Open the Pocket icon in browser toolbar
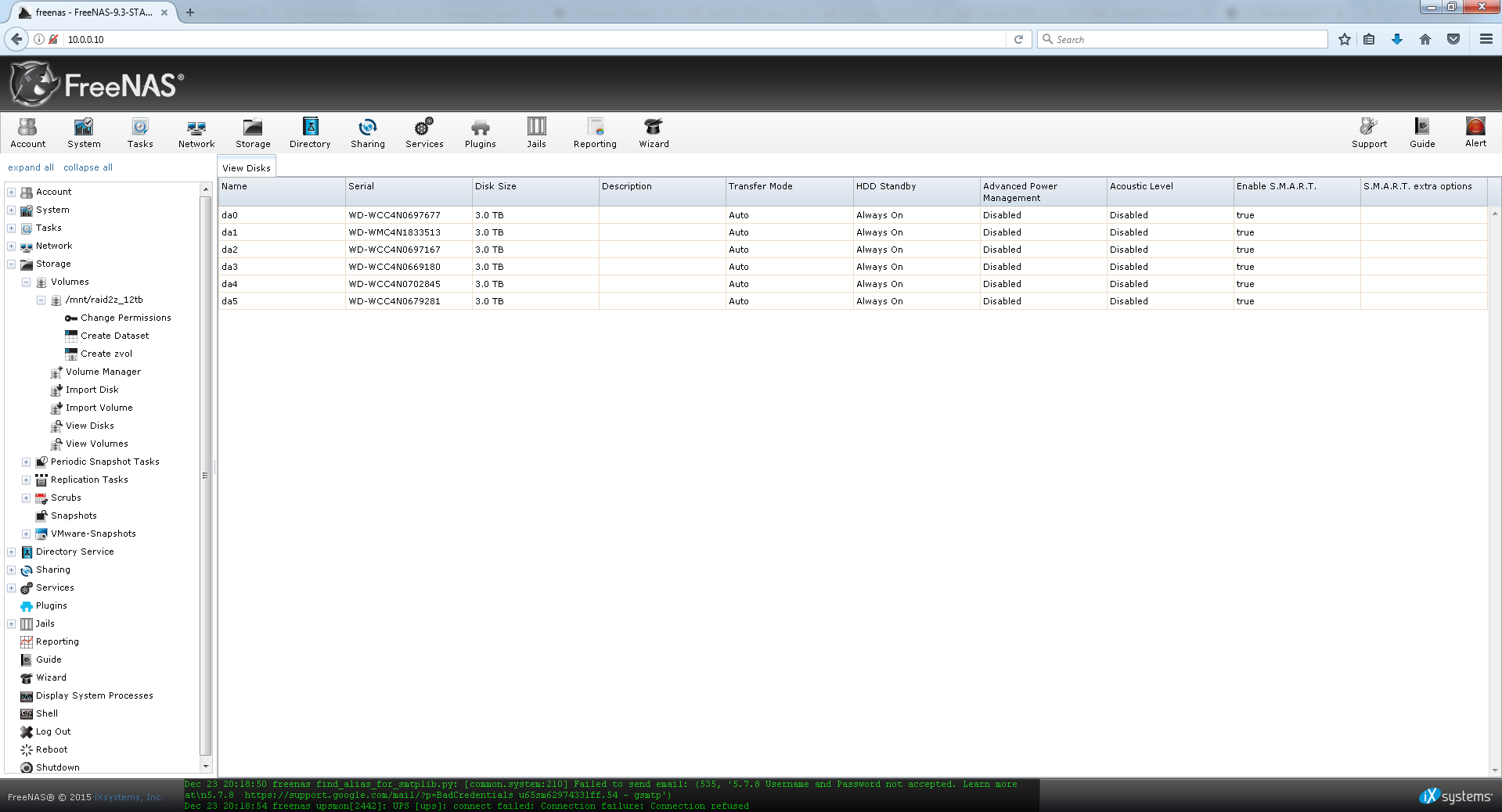The height and width of the screenshot is (812, 1502). [x=1453, y=39]
